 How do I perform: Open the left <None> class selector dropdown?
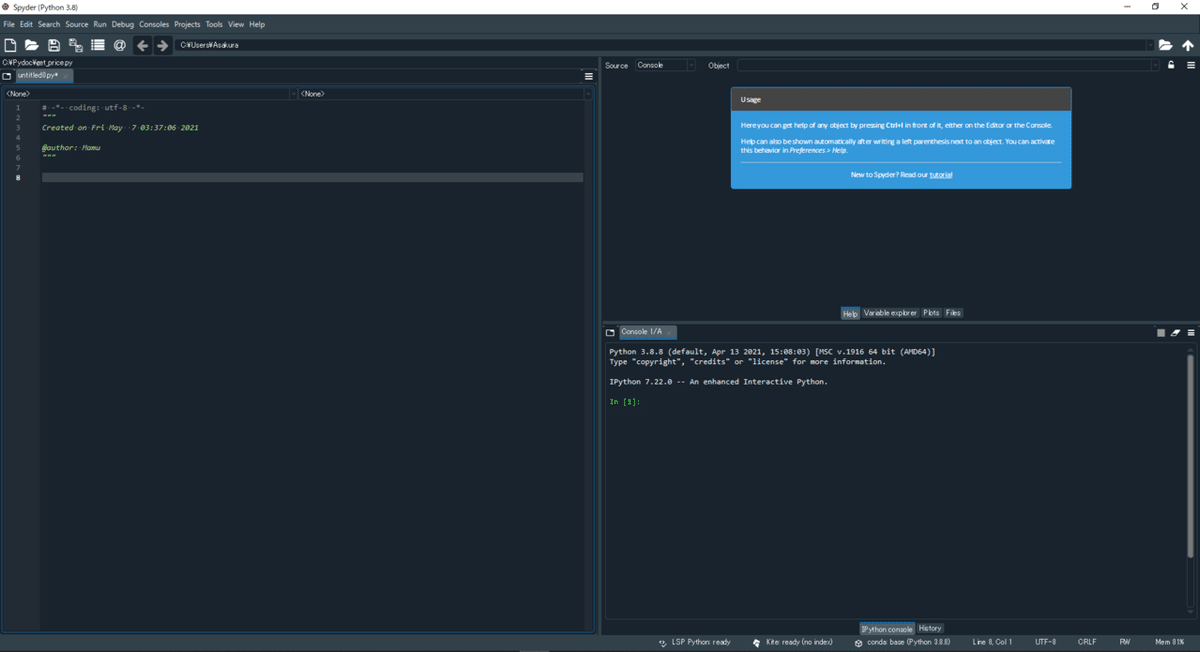[x=149, y=94]
